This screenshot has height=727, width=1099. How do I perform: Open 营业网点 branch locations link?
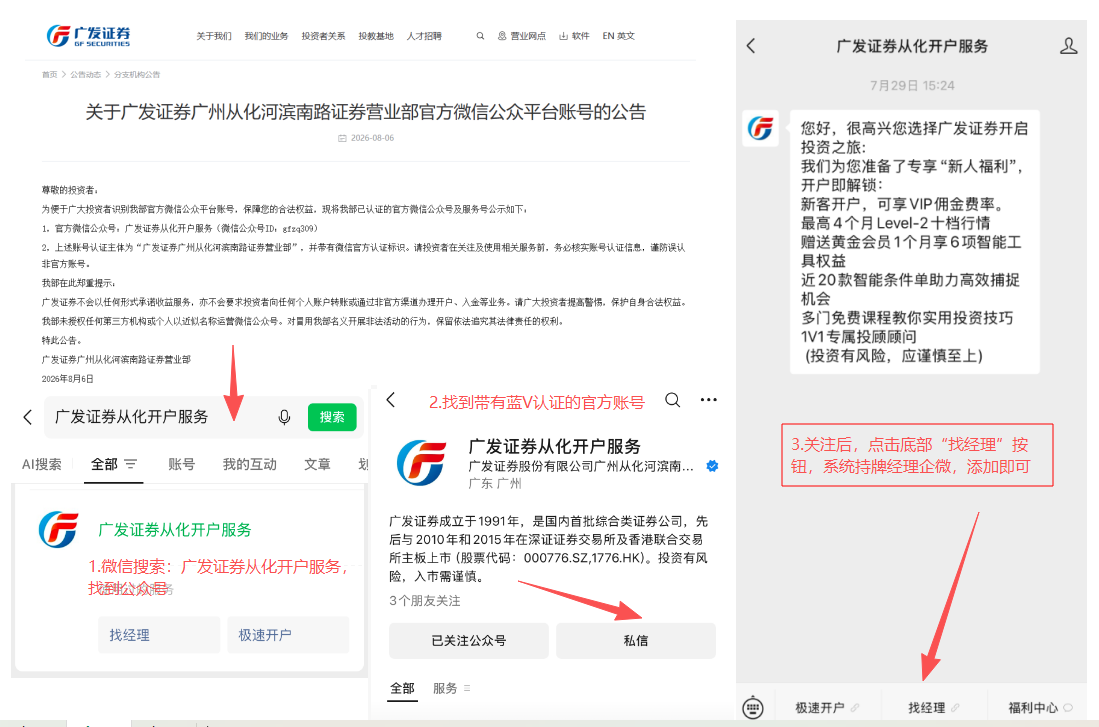[x=521, y=36]
